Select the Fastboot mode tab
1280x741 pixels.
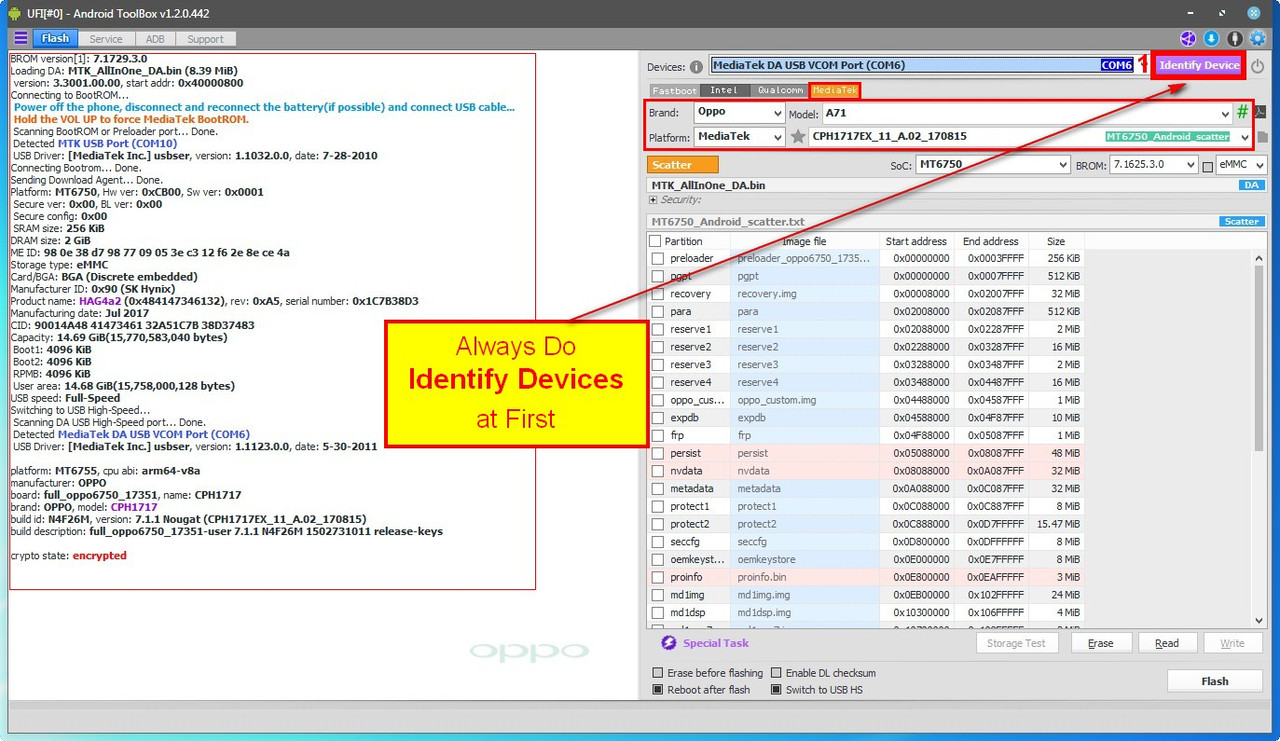pos(675,90)
